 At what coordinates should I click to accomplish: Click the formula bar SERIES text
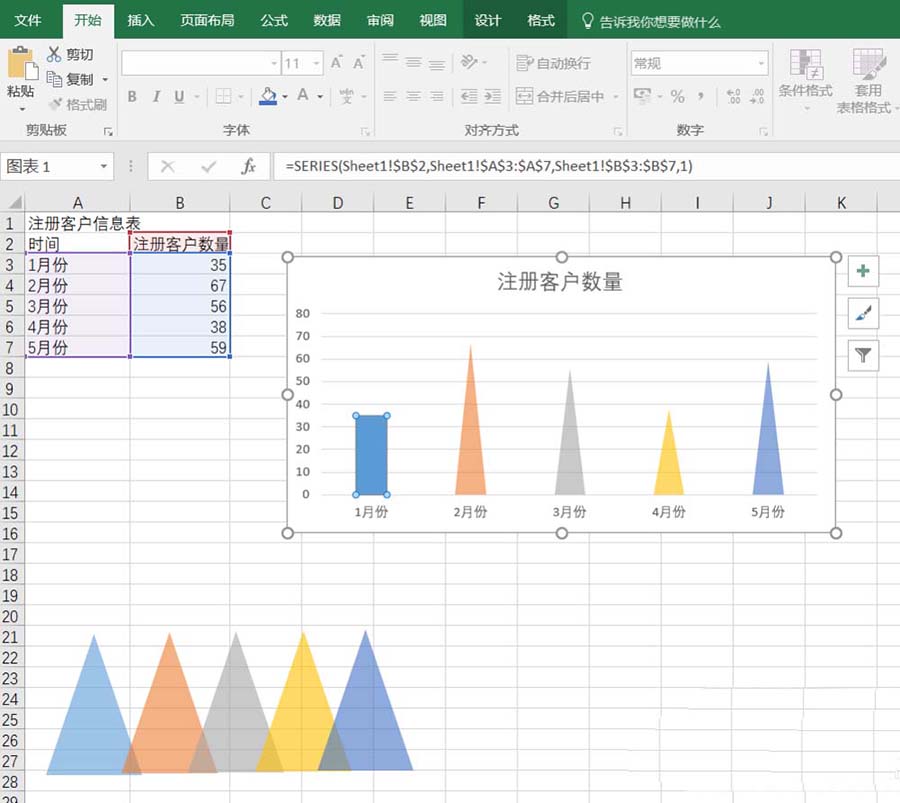[489, 166]
